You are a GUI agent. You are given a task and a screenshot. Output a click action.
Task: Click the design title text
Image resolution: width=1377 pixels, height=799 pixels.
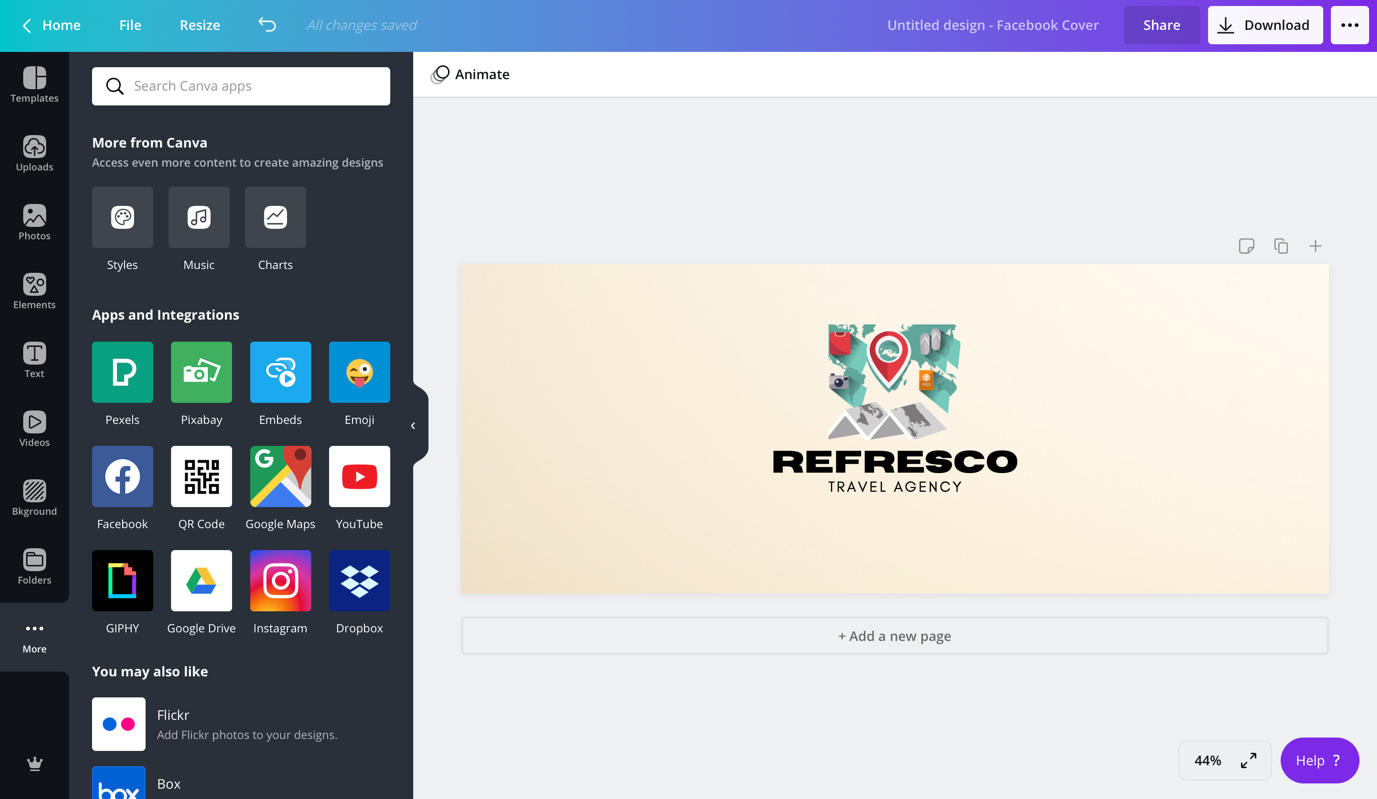click(x=992, y=25)
